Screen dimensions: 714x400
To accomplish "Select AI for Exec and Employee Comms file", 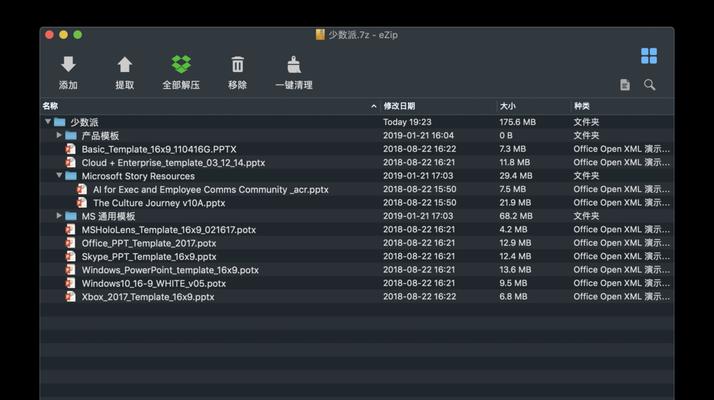I will pyautogui.click(x=211, y=190).
